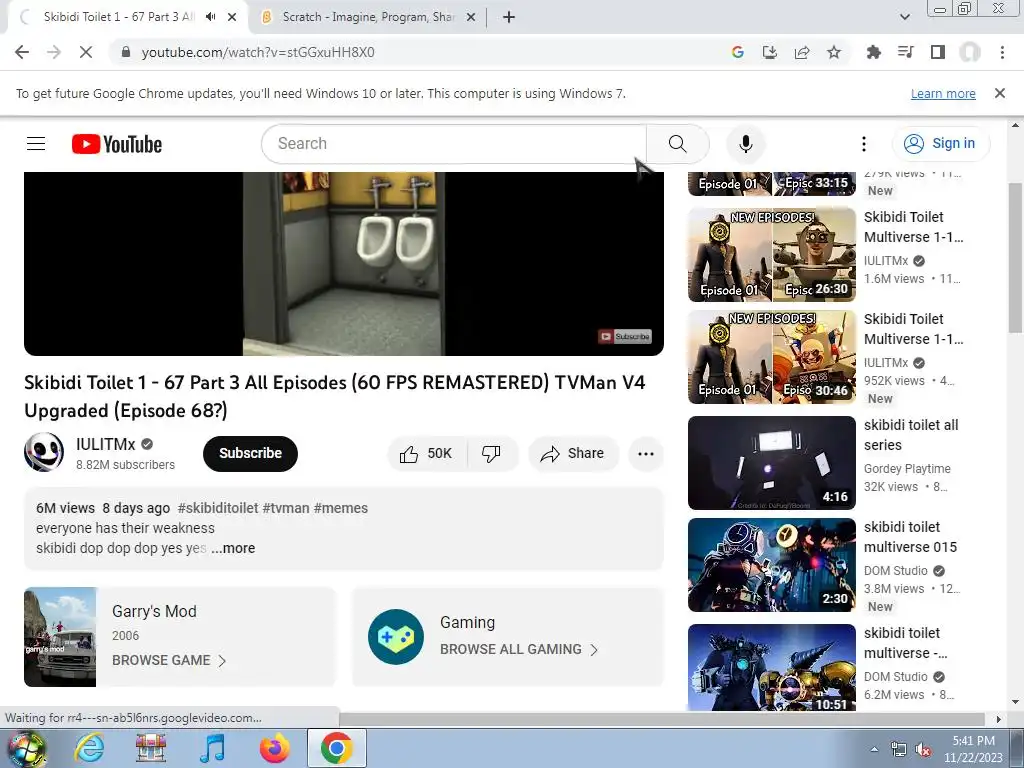Start voice search with microphone icon
Viewport: 1024px width, 768px height.
click(745, 144)
